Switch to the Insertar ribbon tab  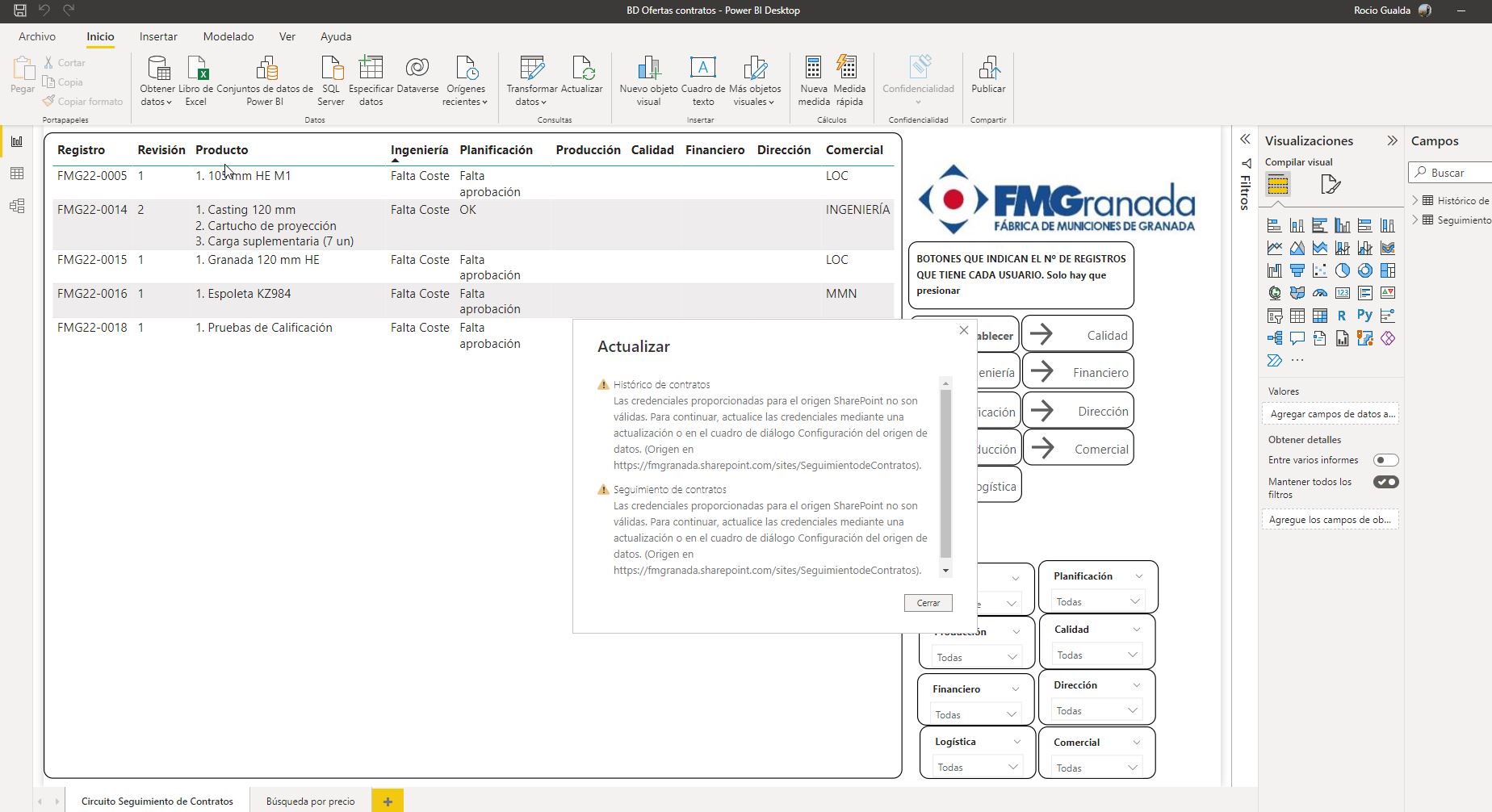[x=158, y=36]
